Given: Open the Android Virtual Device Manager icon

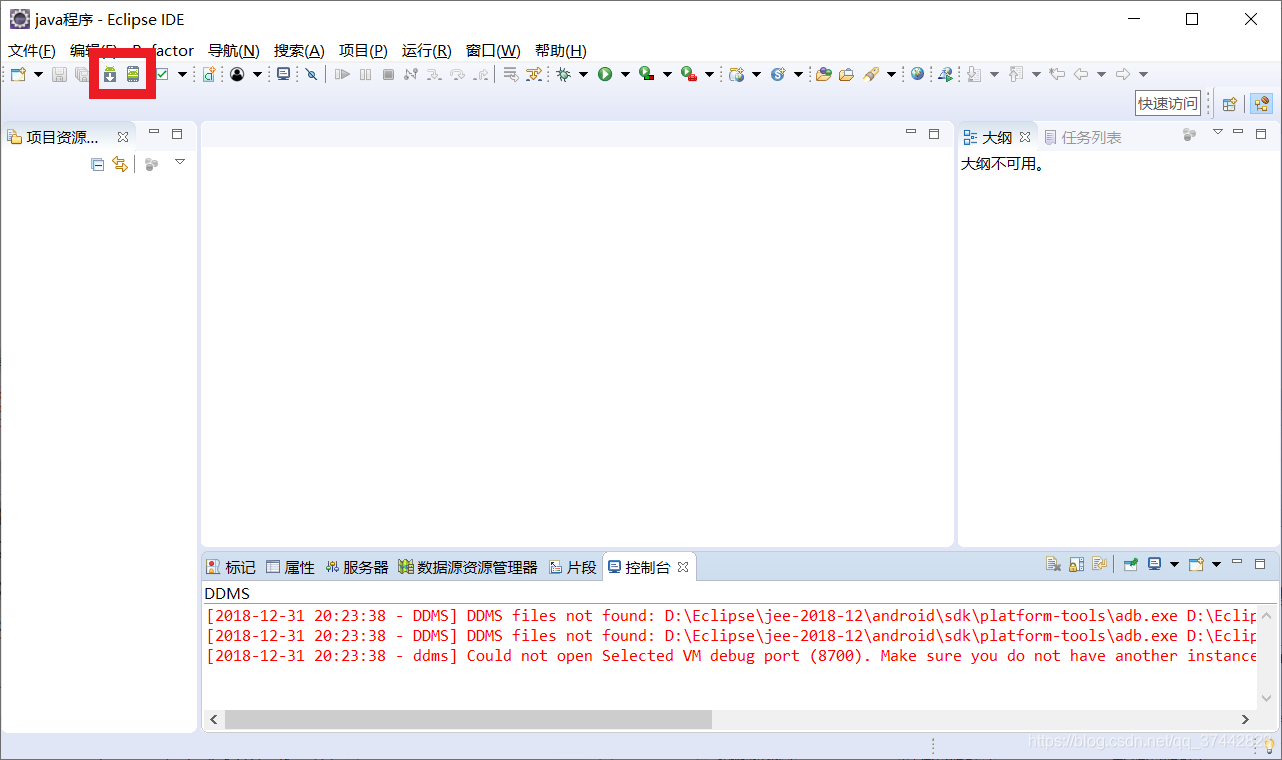Looking at the screenshot, I should pyautogui.click(x=133, y=74).
